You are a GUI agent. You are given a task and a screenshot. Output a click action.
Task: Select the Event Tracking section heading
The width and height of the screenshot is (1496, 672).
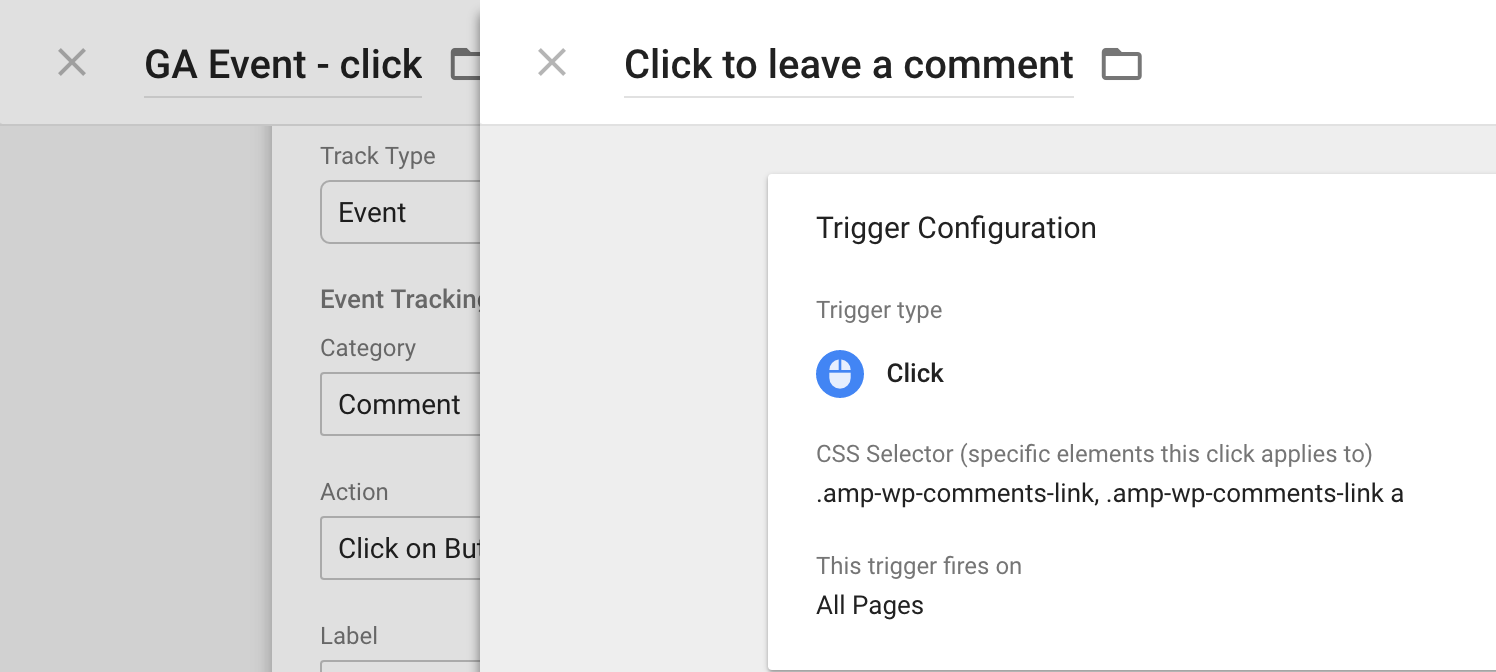(400, 300)
